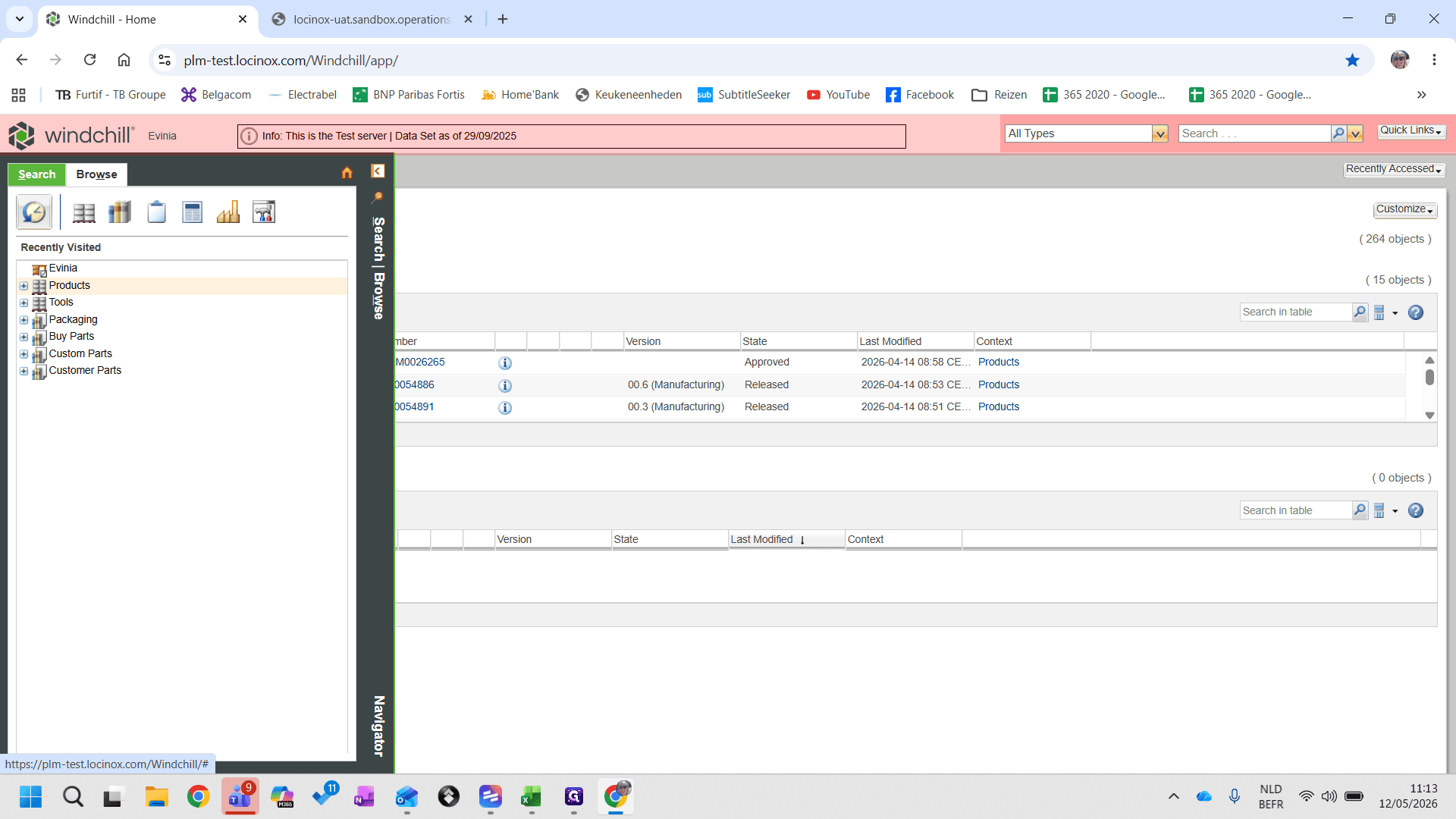Screen dimensions: 1456x819
Task: Run search in the upper table
Action: pyautogui.click(x=1360, y=312)
